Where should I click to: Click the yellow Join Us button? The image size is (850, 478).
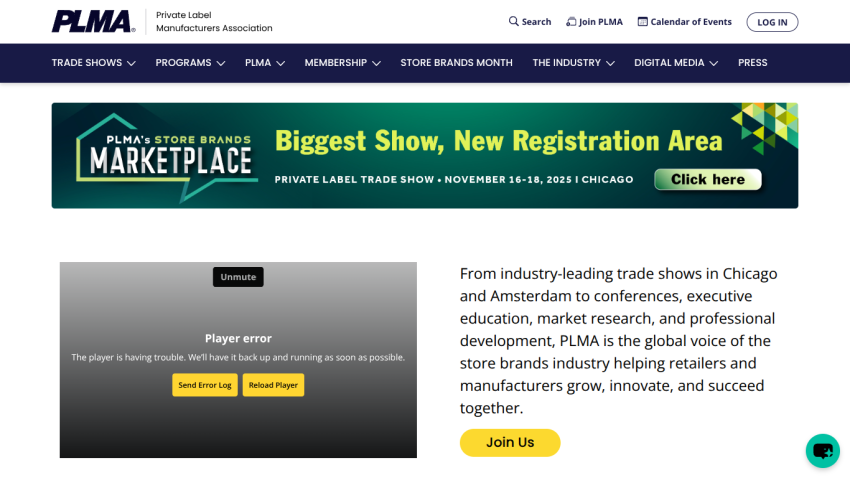click(510, 442)
